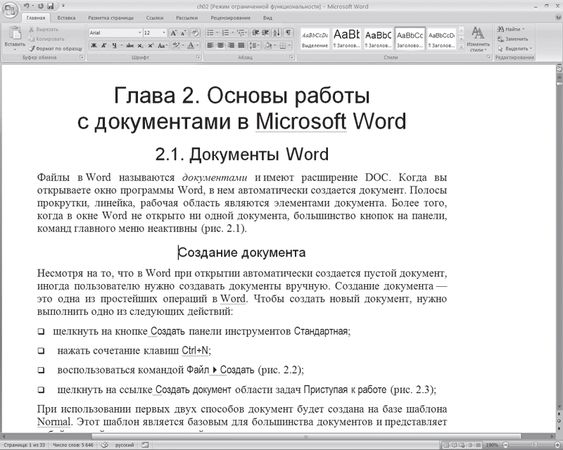
Task: Center-align the paragraph
Action: click(x=220, y=45)
